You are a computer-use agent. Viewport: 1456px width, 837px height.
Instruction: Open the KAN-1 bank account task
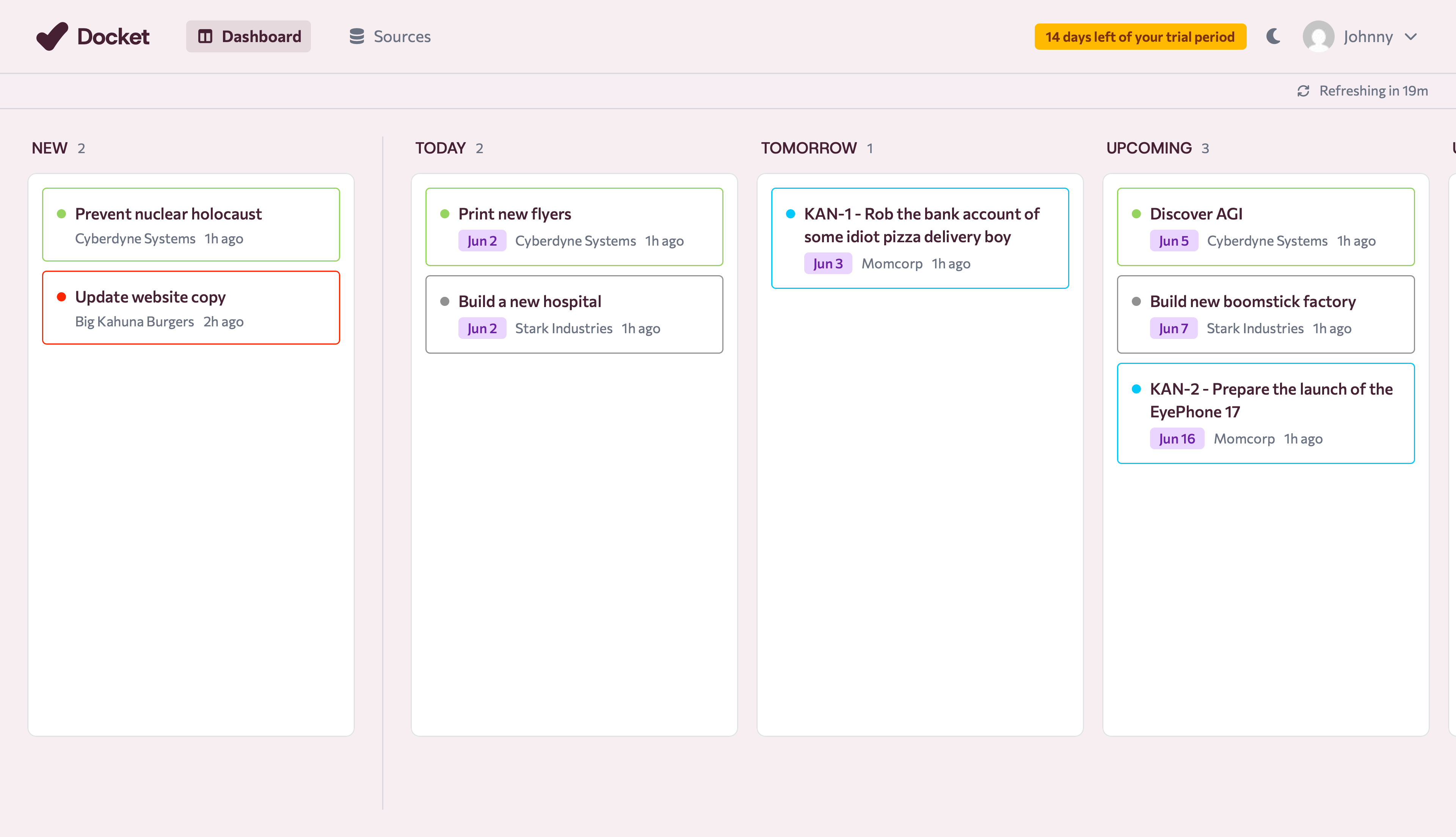[920, 238]
